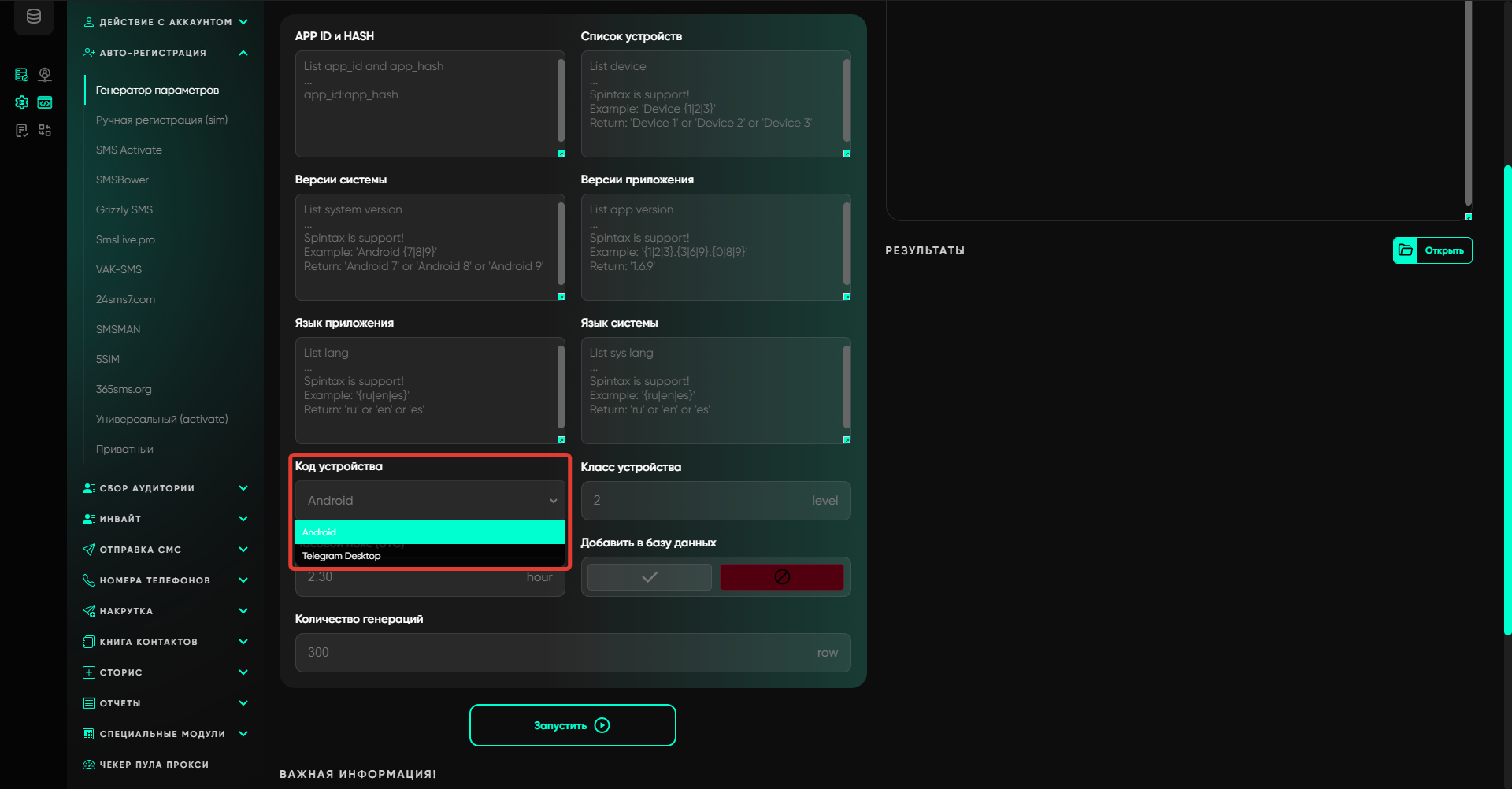Enable adding to database with checkmark toggle
This screenshot has width=1512, height=789.
coord(649,577)
